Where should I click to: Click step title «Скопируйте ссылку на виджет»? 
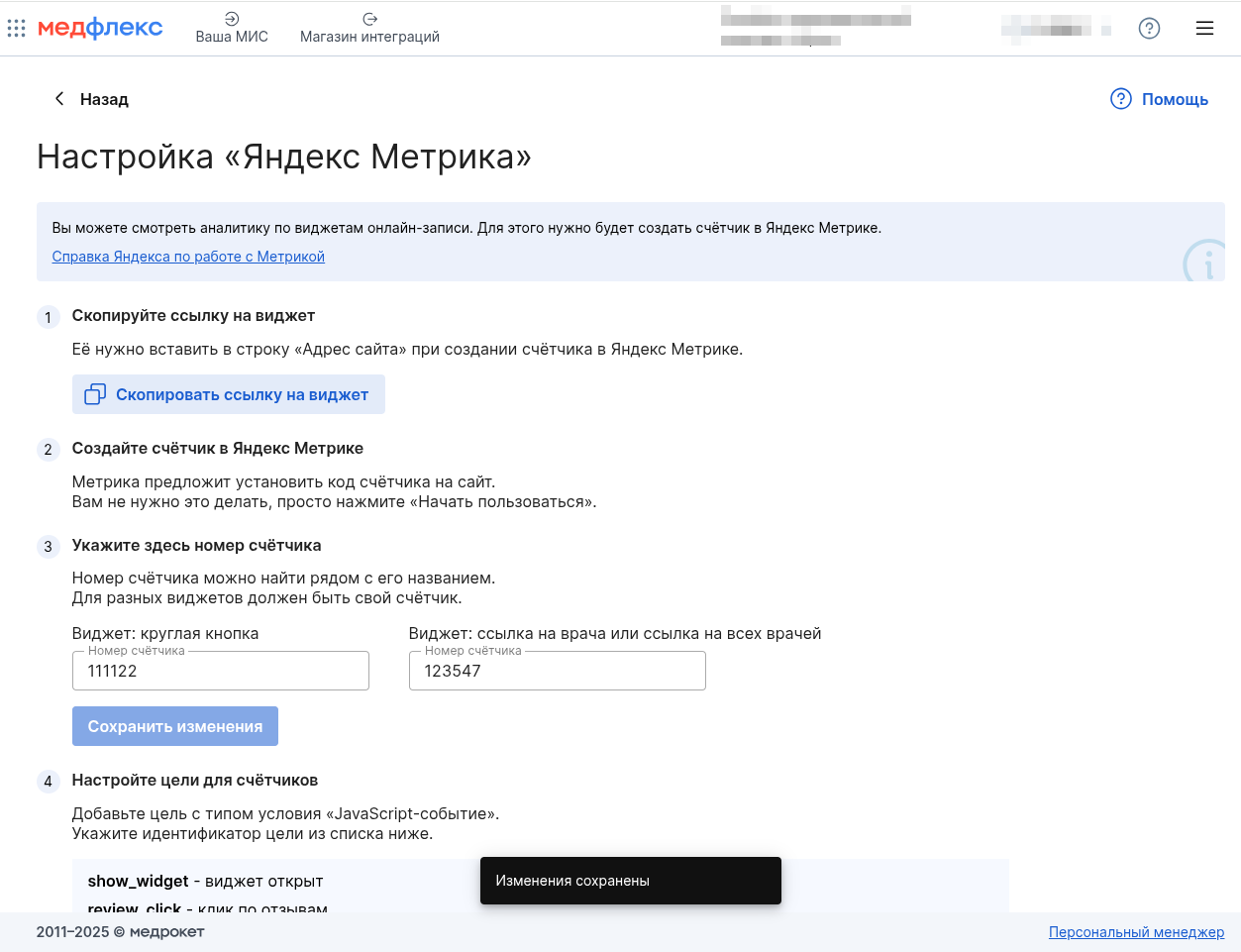(193, 316)
